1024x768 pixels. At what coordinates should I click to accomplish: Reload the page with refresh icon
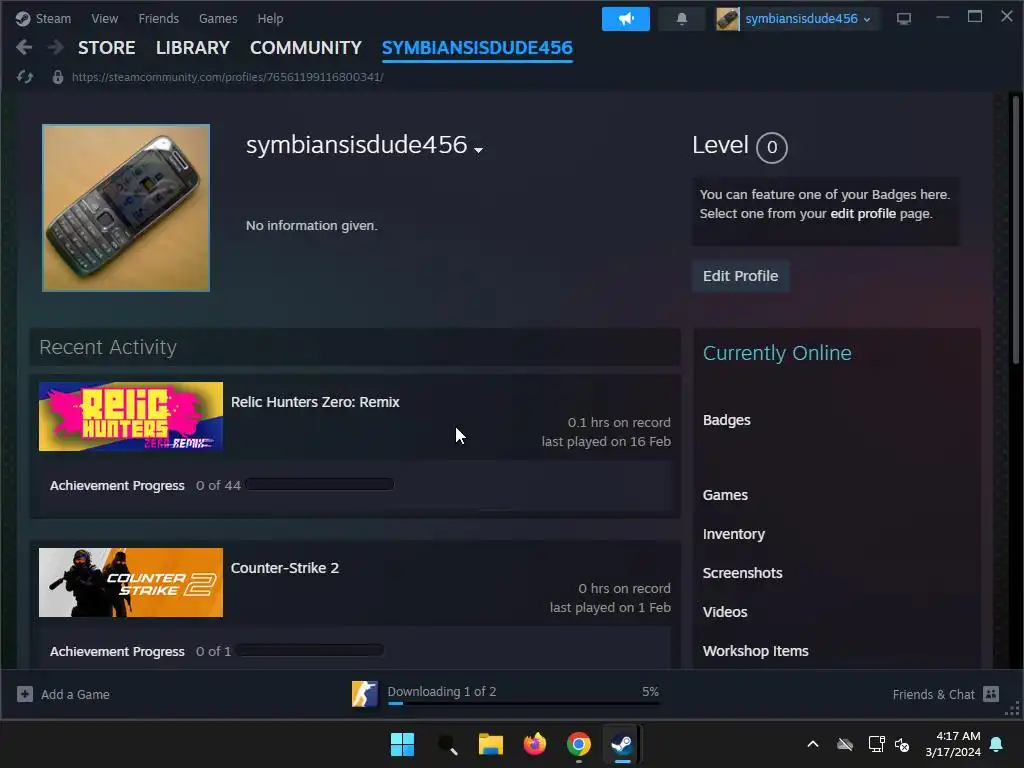click(25, 77)
